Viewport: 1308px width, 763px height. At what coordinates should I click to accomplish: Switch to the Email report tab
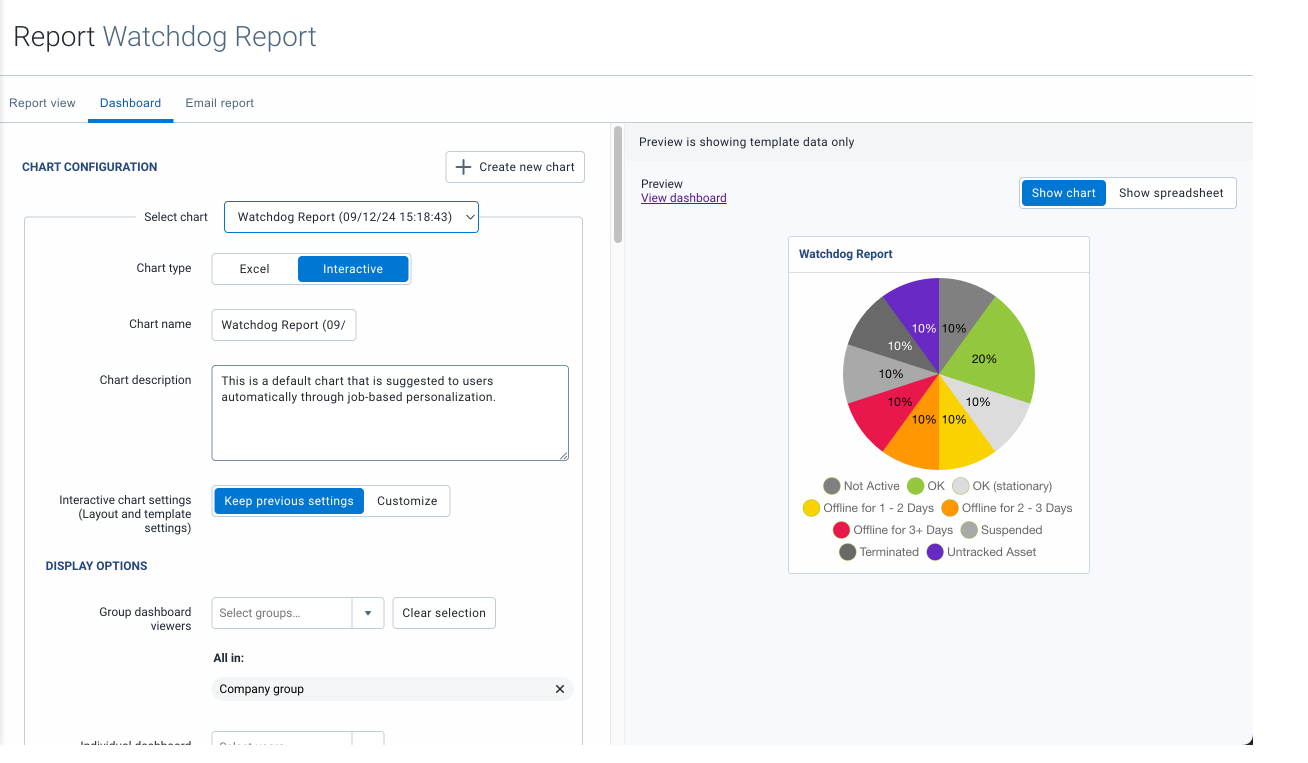[219, 103]
